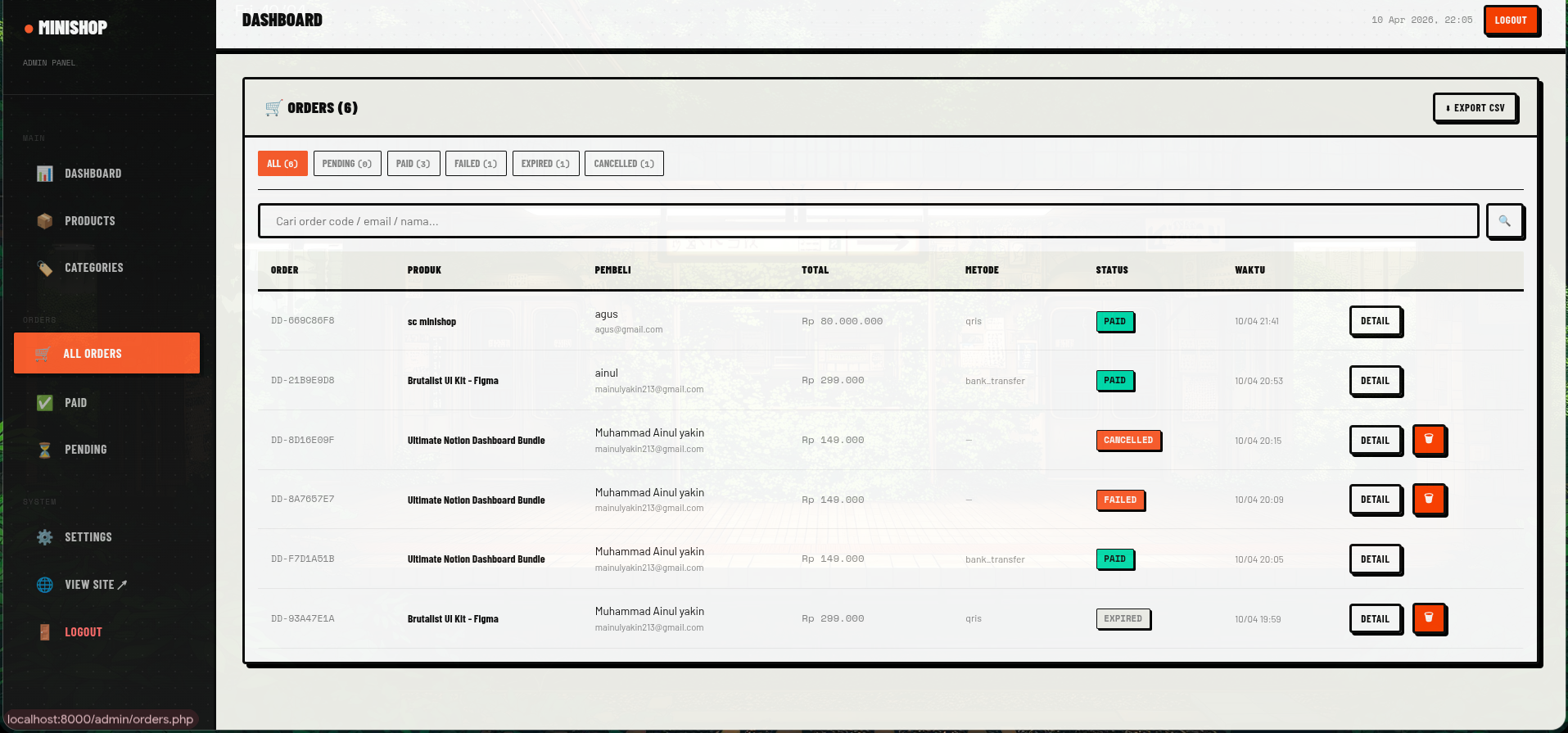Click the View Site globe icon
Viewport: 1568px width, 733px height.
tap(45, 585)
